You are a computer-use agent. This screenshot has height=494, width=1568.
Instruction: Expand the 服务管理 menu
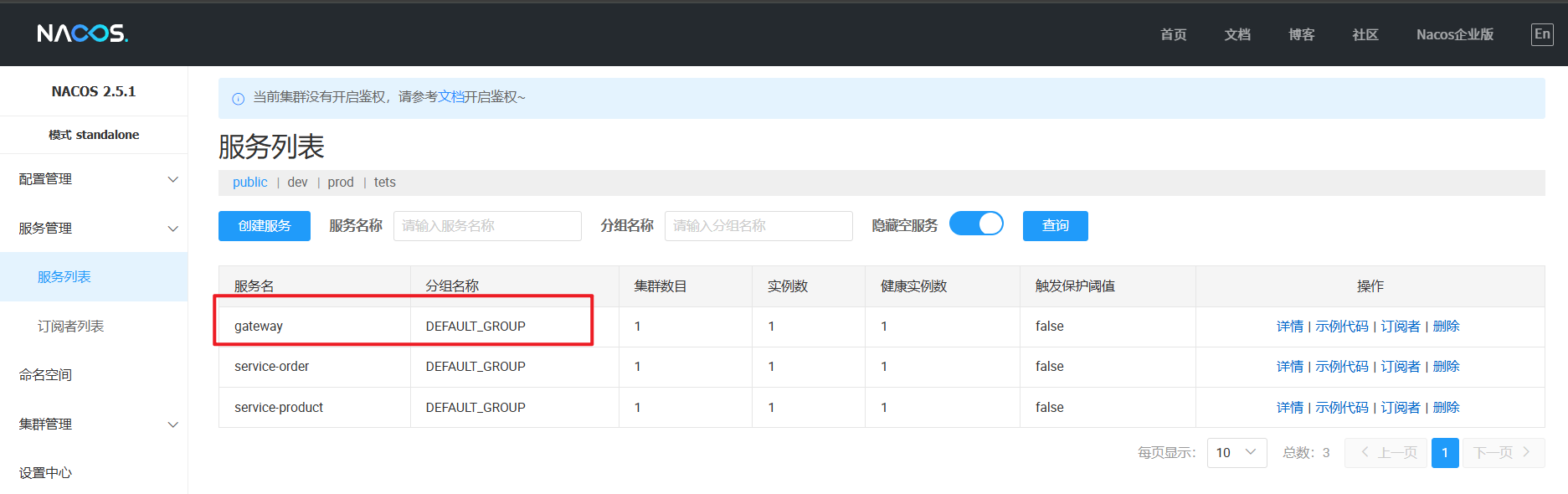[94, 229]
